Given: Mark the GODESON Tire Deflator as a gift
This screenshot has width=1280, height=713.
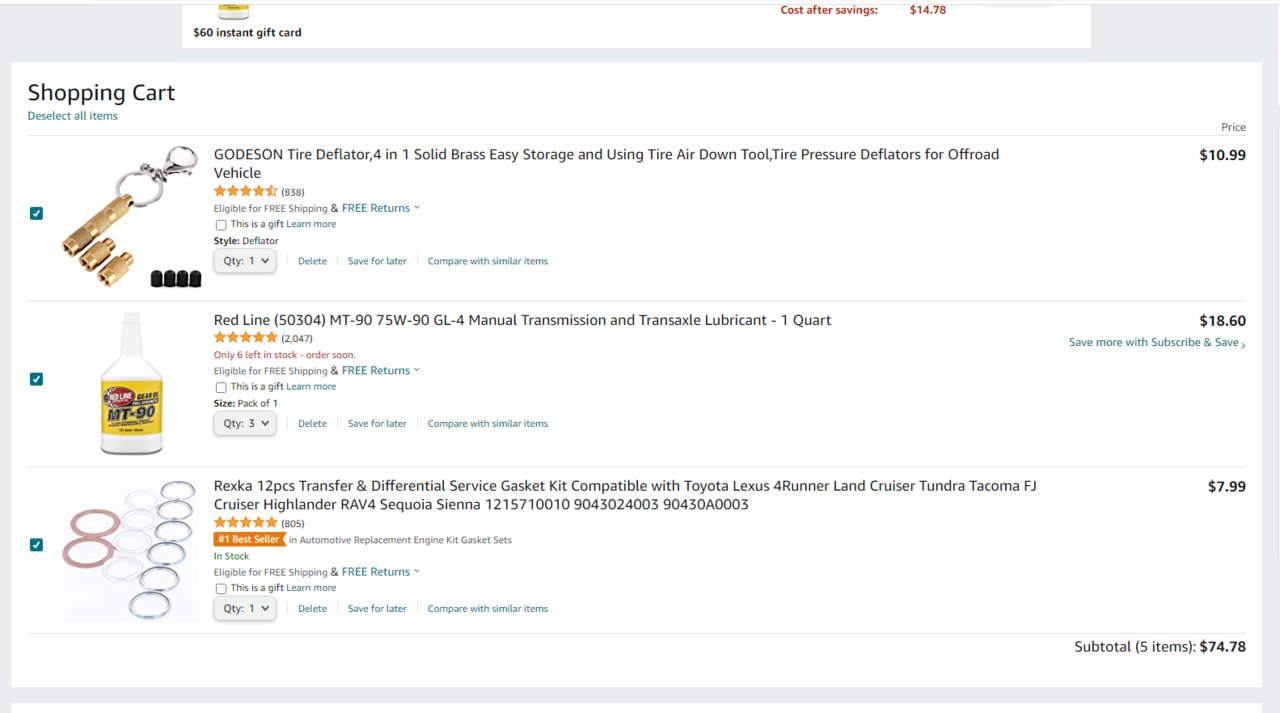Looking at the screenshot, I should coord(221,225).
